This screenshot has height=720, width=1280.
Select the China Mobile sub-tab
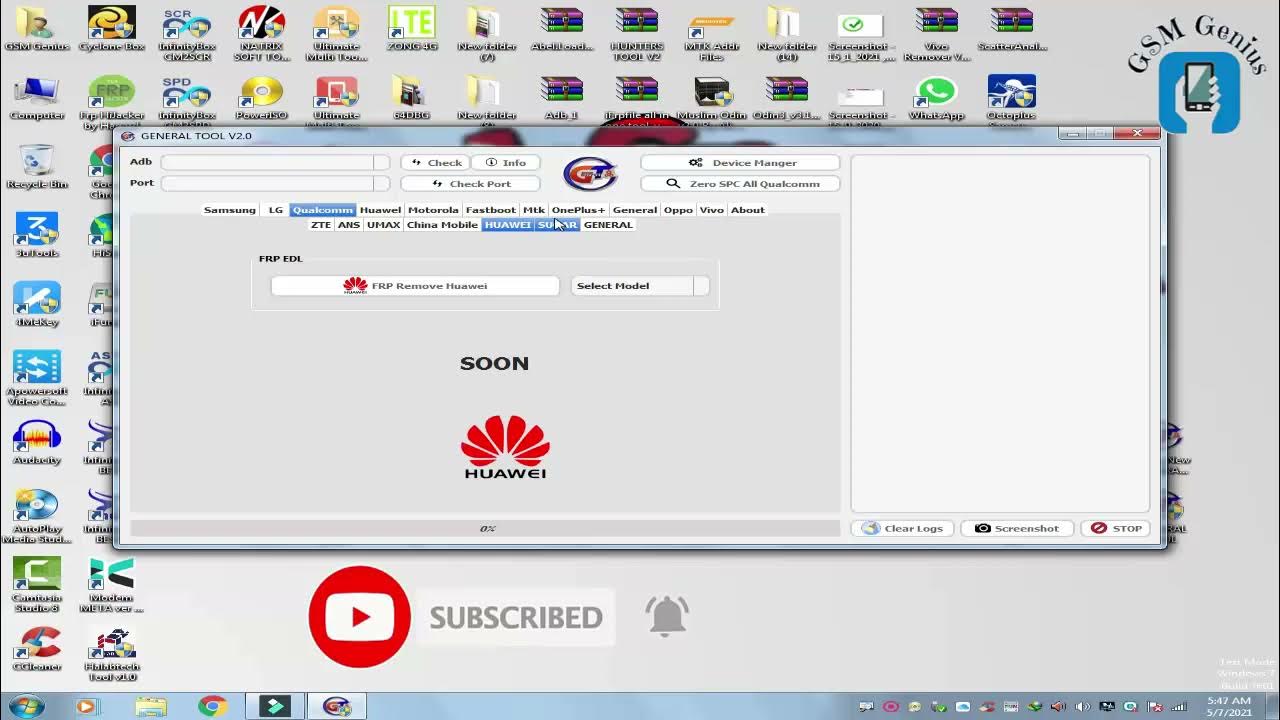442,225
